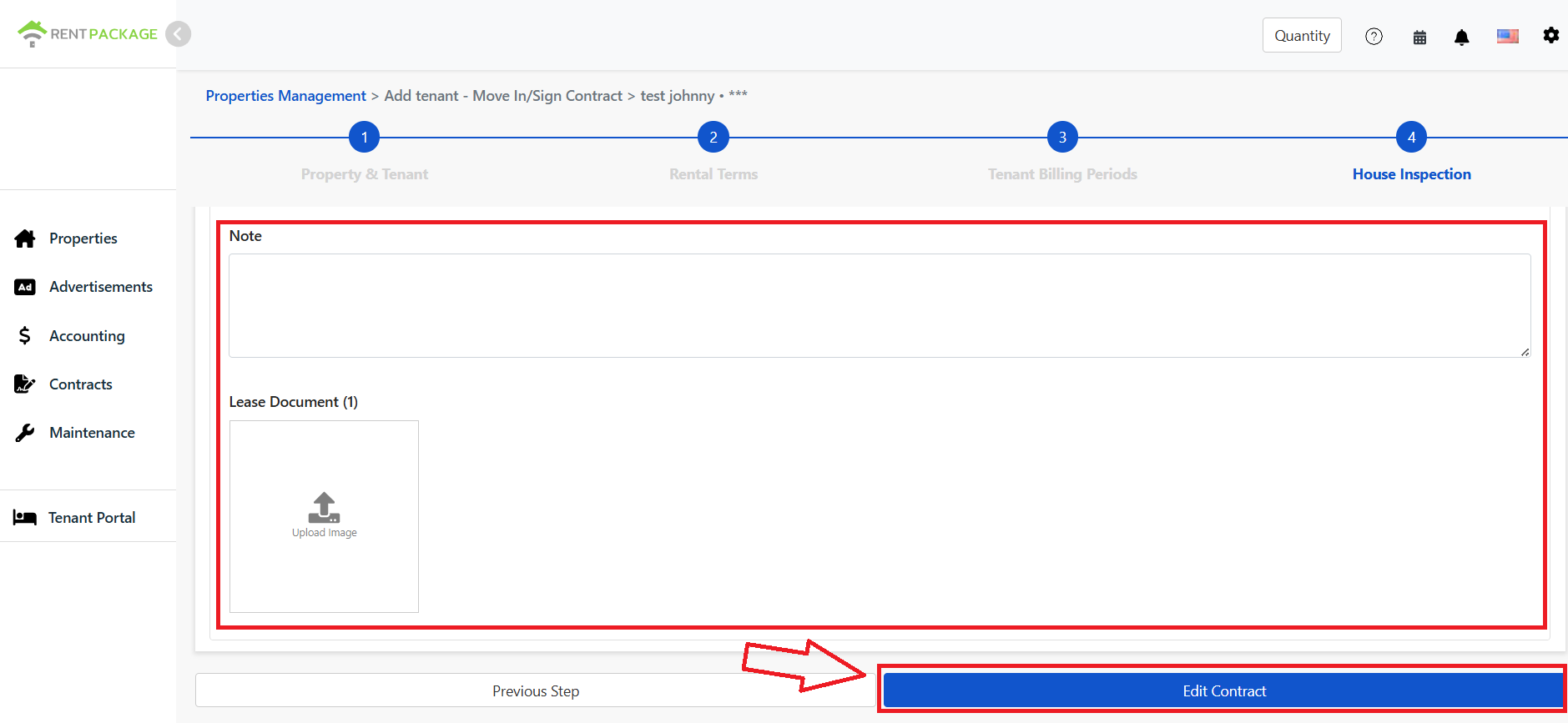Viewport: 1568px width, 723px height.
Task: Select the House Inspection step label
Action: point(1411,174)
